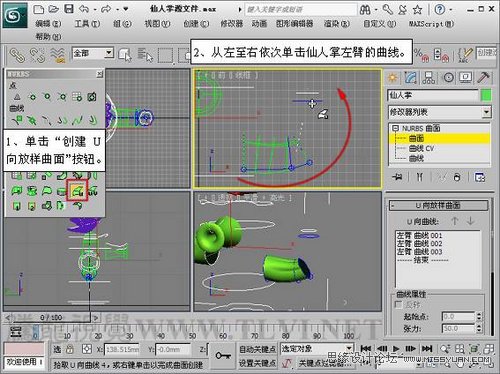Screen dimensions: 500x374
Task: Click the Save File floppy icon
Action: pyautogui.click(x=69, y=9)
